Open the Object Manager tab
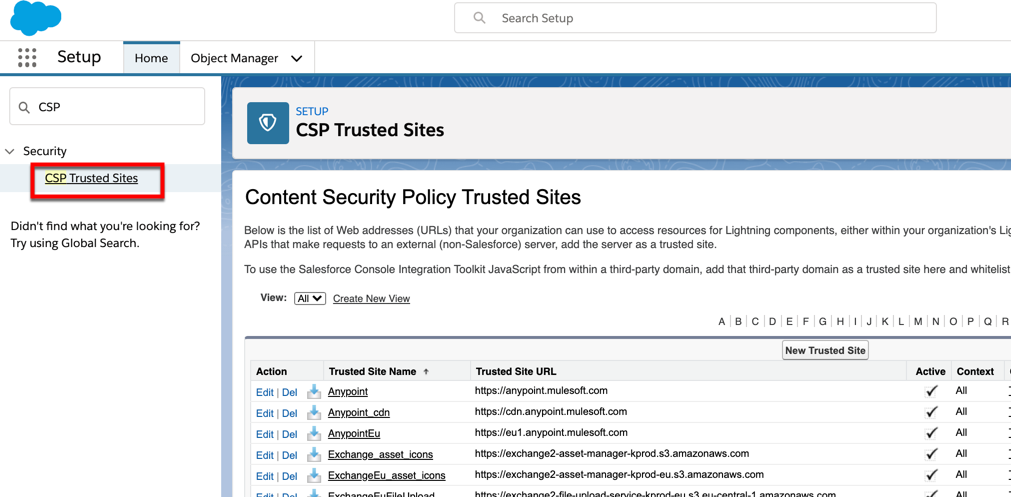This screenshot has height=497, width=1011. coord(234,58)
